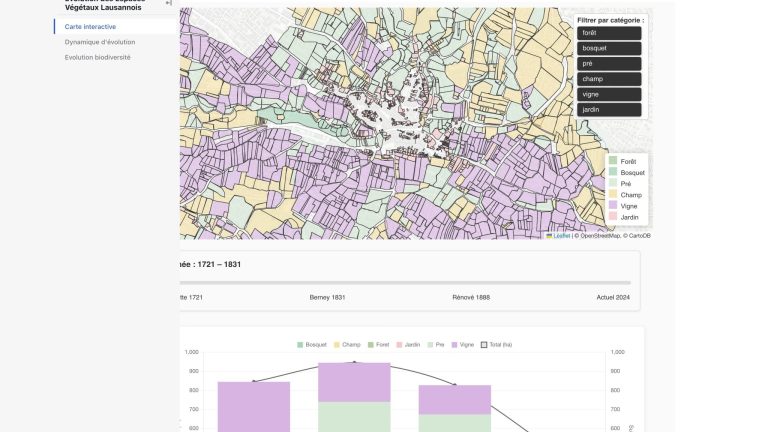The image size is (768, 432).
Task: Click the OpenStreetMap attribution link
Action: [598, 236]
